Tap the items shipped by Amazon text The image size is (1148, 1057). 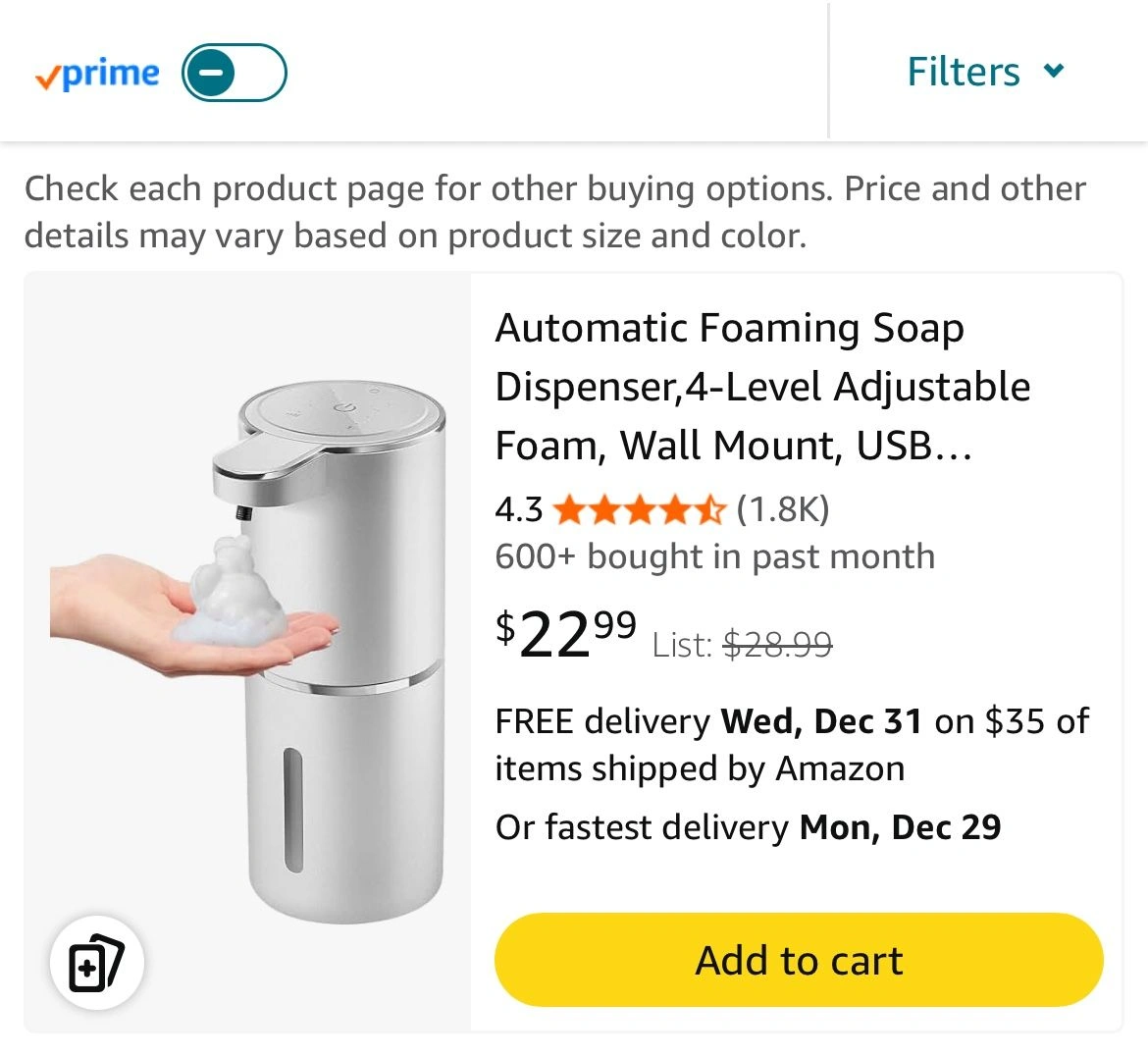tap(699, 768)
